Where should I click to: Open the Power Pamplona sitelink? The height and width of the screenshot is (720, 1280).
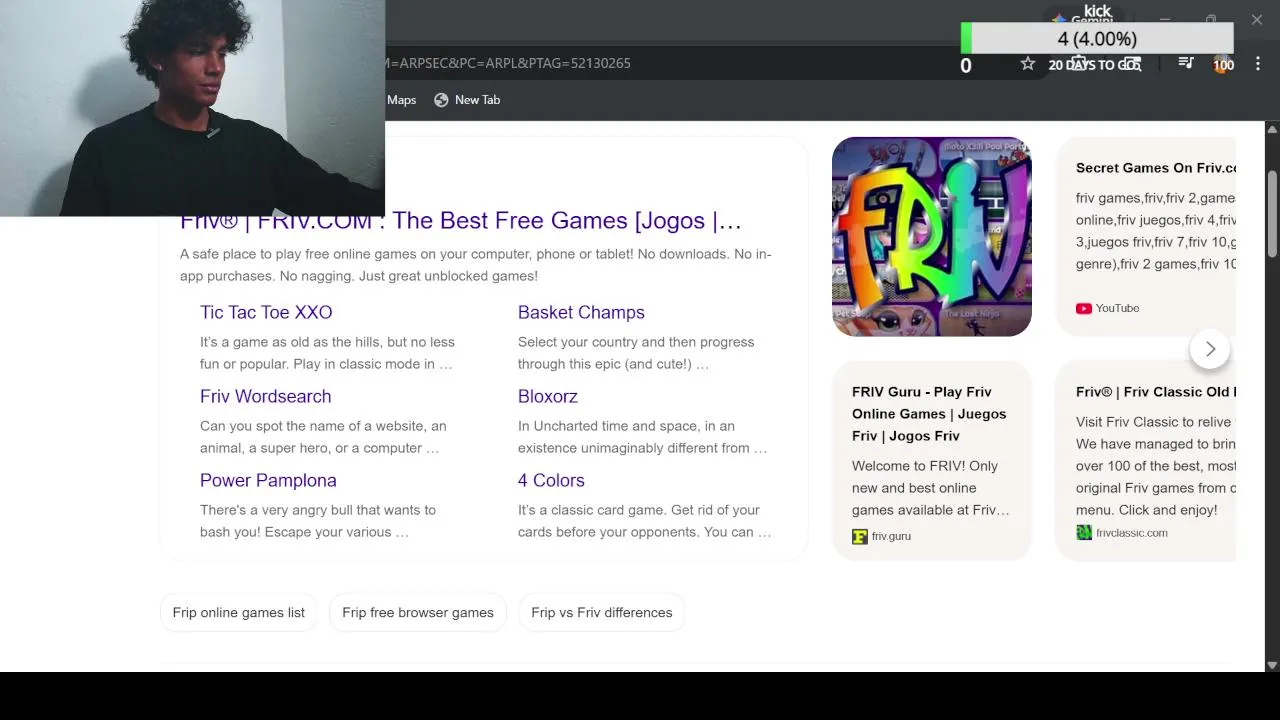coord(268,480)
